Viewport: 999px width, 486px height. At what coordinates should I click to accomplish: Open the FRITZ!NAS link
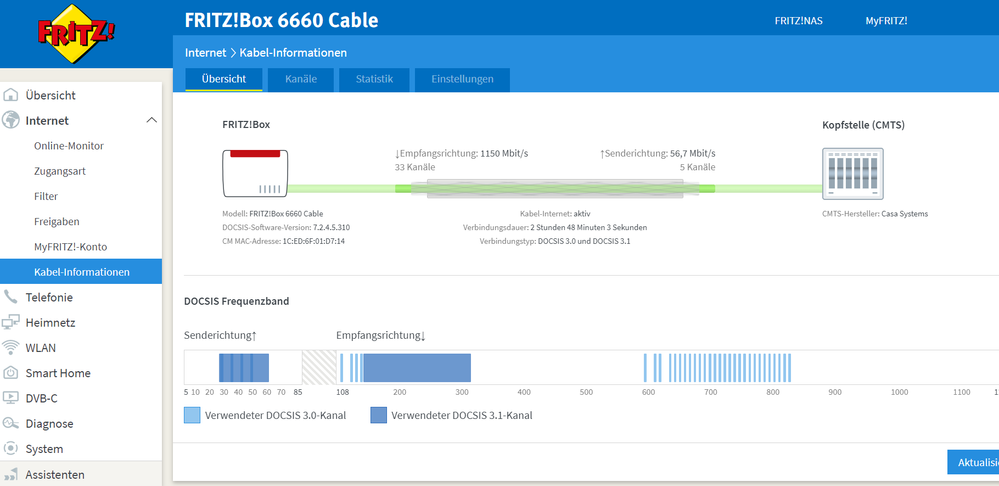click(798, 20)
